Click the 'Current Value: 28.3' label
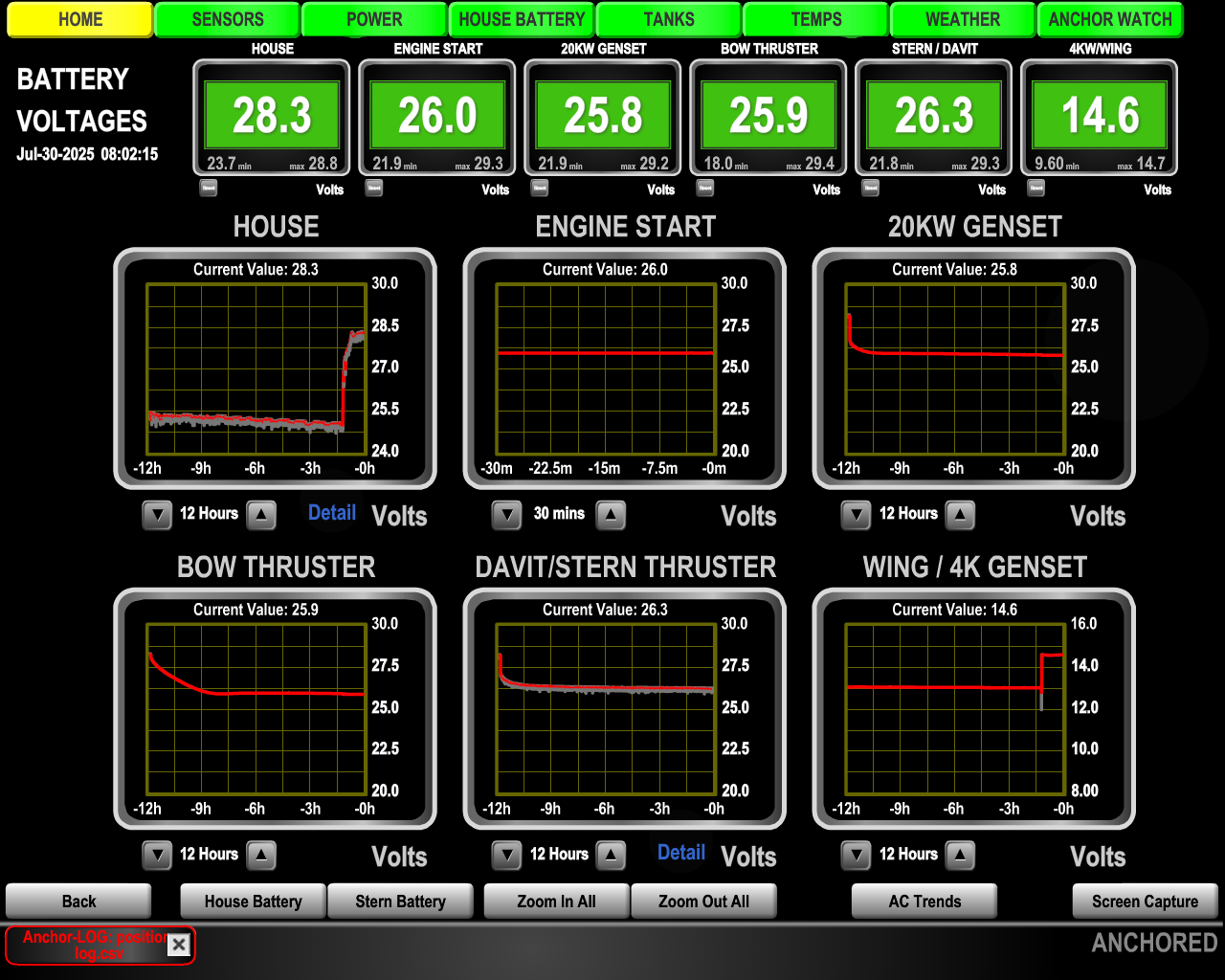1225x980 pixels. [x=256, y=270]
